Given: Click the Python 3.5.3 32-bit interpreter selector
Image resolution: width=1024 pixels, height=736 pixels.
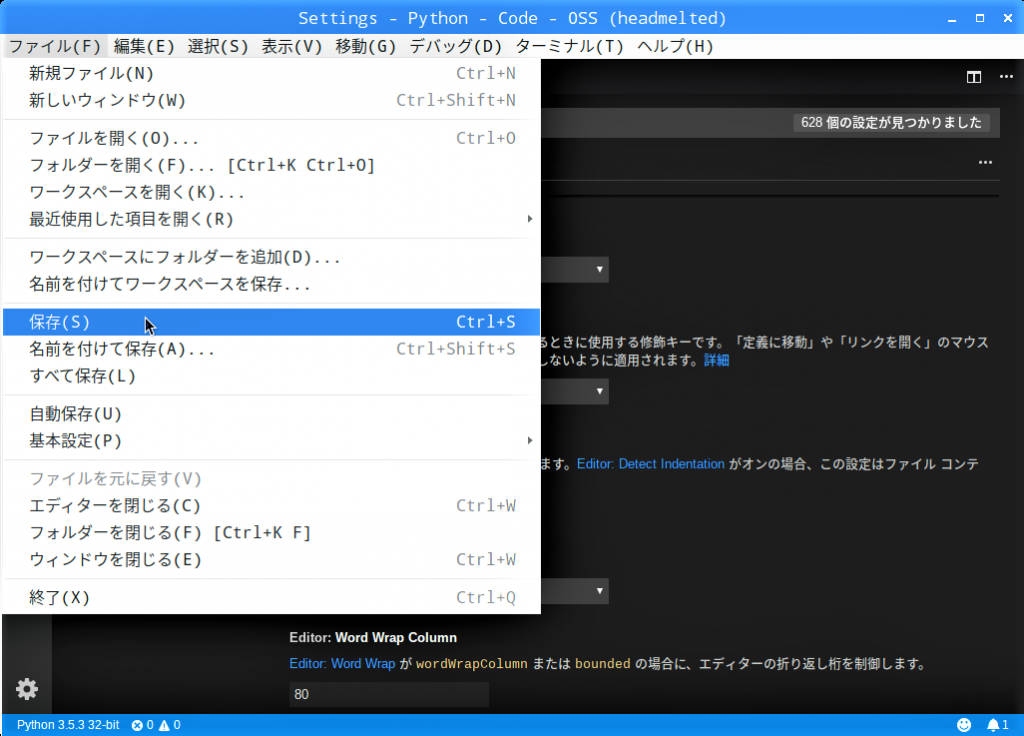Looking at the screenshot, I should click(68, 725).
